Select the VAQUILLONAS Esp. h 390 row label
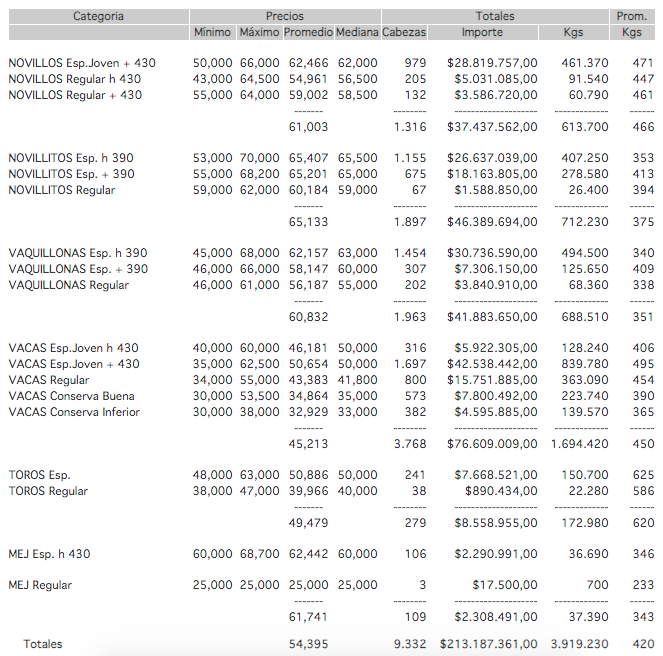Screen dimensions: 663x656 (x=77, y=253)
